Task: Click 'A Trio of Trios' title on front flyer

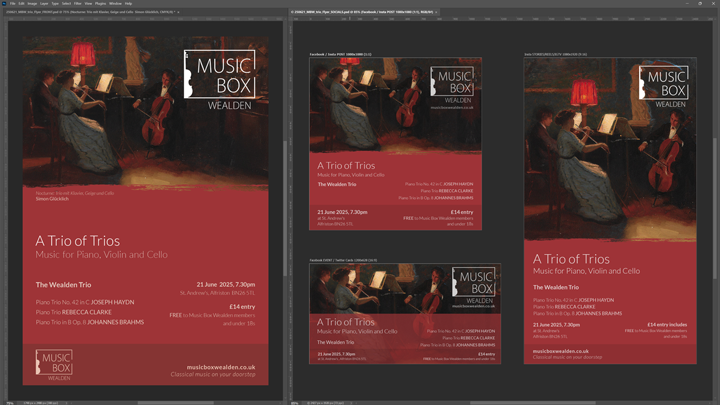Action: click(78, 241)
